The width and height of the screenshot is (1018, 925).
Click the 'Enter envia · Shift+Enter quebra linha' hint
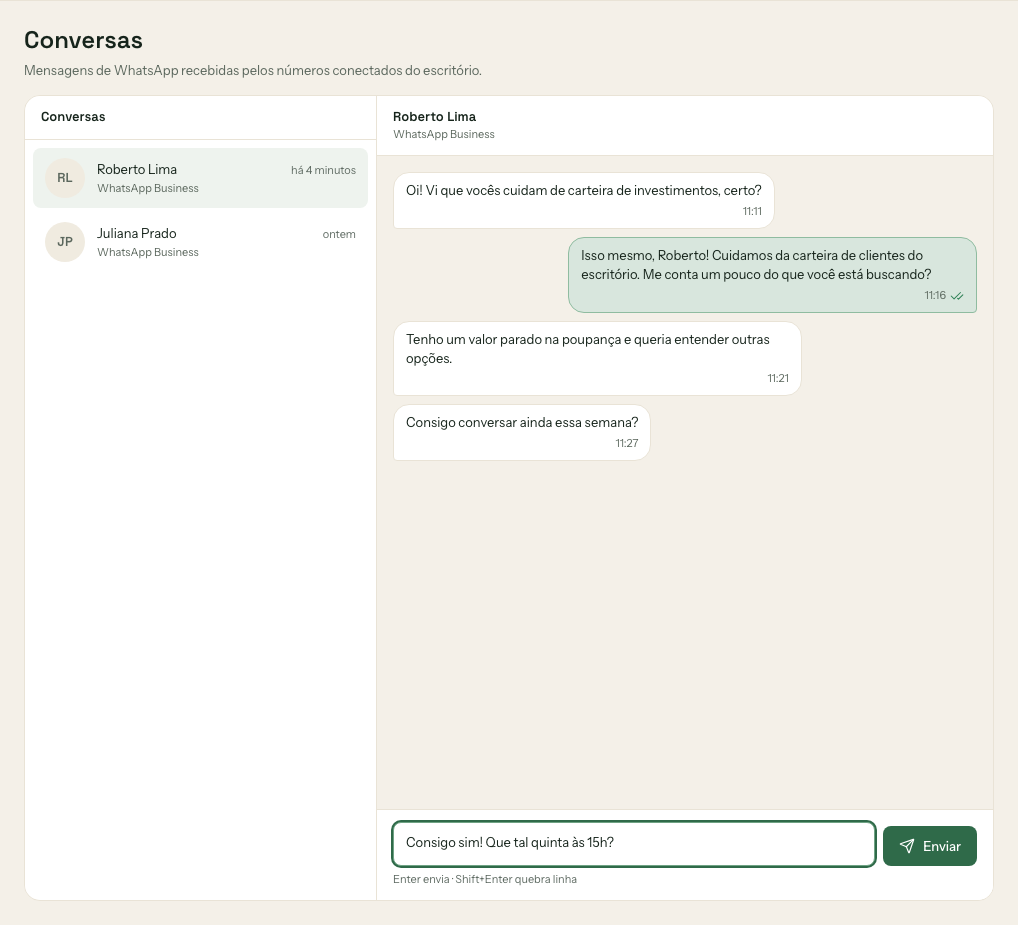[484, 880]
